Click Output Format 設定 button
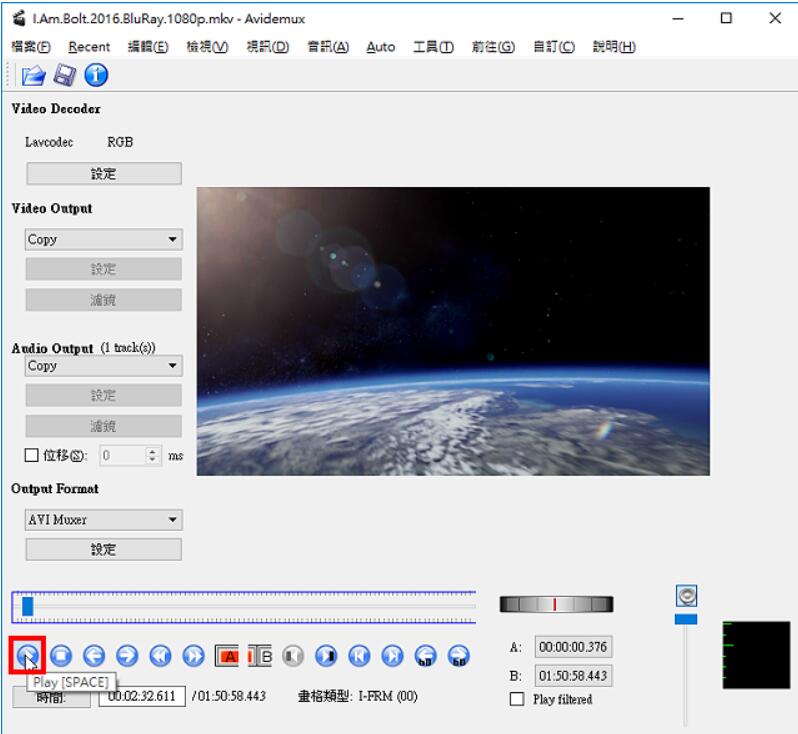Screen dimensions: 798x734 (x=104, y=549)
